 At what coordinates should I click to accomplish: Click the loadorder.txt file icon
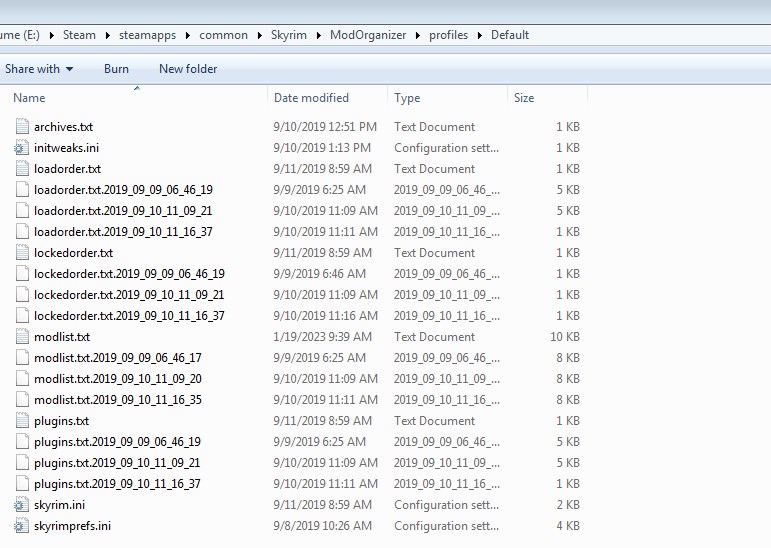[22, 169]
